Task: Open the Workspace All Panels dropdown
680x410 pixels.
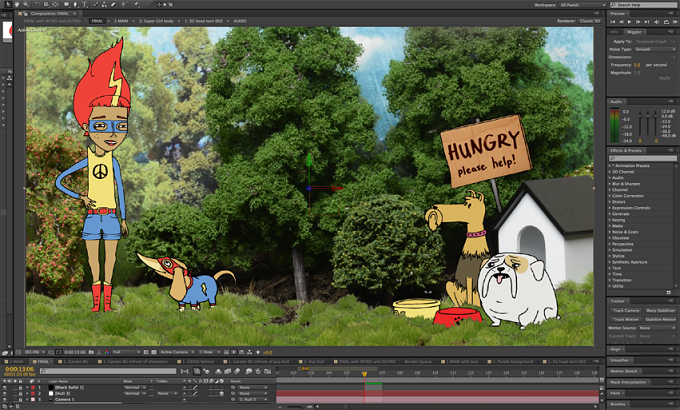Action: 582,5
